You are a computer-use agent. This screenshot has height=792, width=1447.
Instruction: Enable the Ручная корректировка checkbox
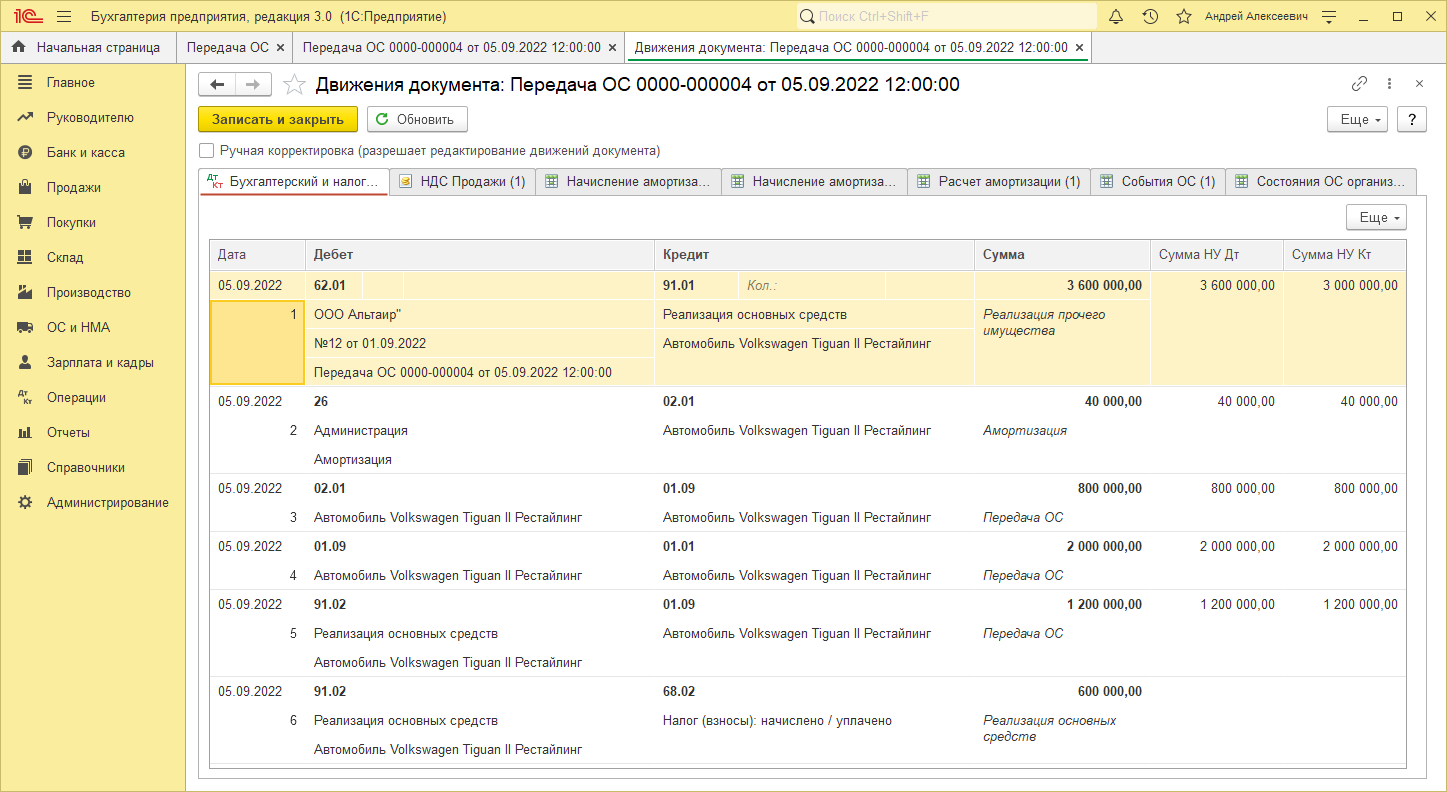tap(207, 151)
